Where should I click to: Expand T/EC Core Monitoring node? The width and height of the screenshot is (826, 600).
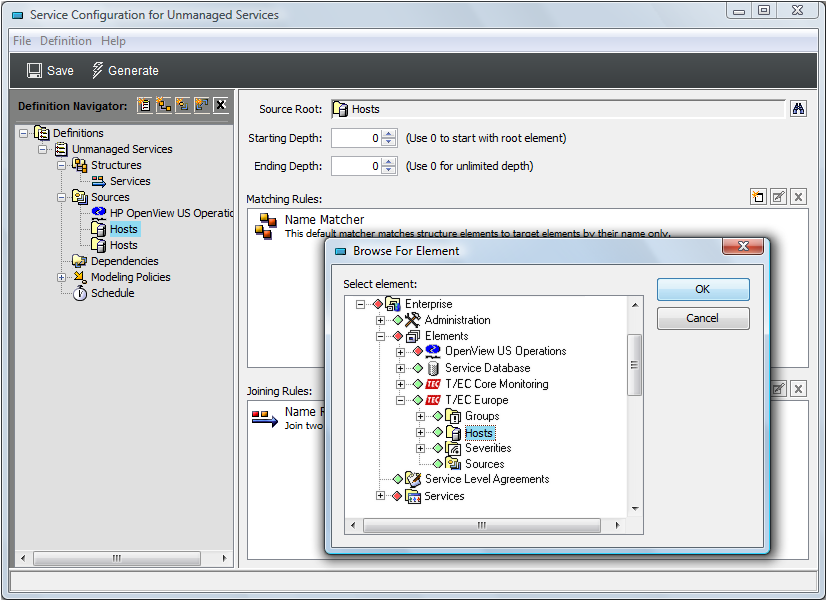click(400, 385)
